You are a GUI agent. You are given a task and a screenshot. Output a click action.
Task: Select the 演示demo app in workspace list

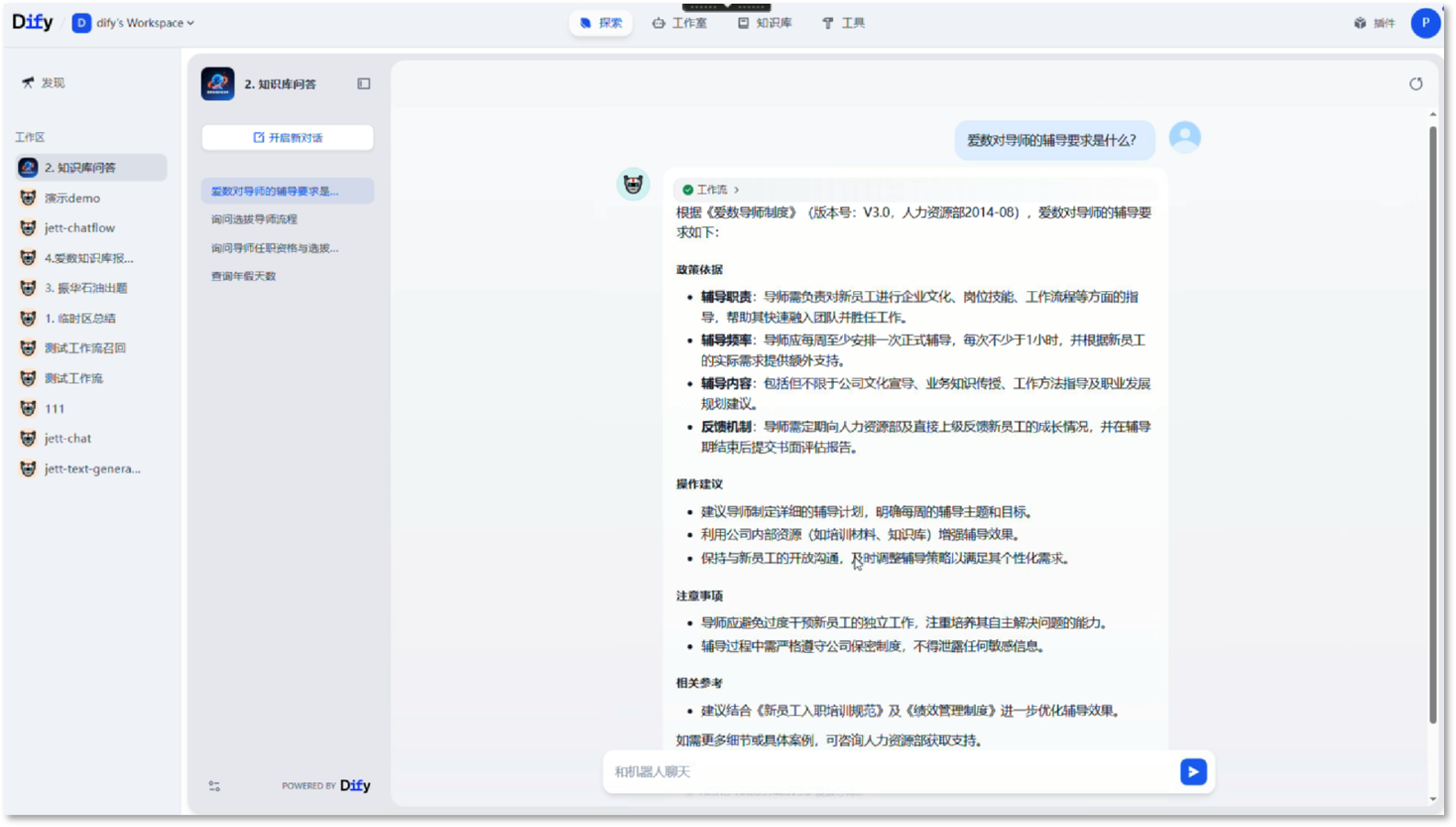click(x=72, y=198)
